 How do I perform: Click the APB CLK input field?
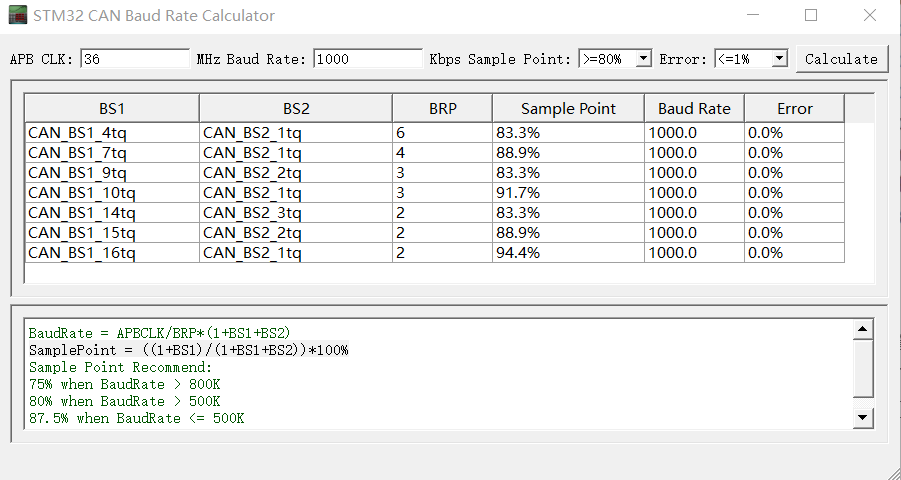tap(135, 59)
